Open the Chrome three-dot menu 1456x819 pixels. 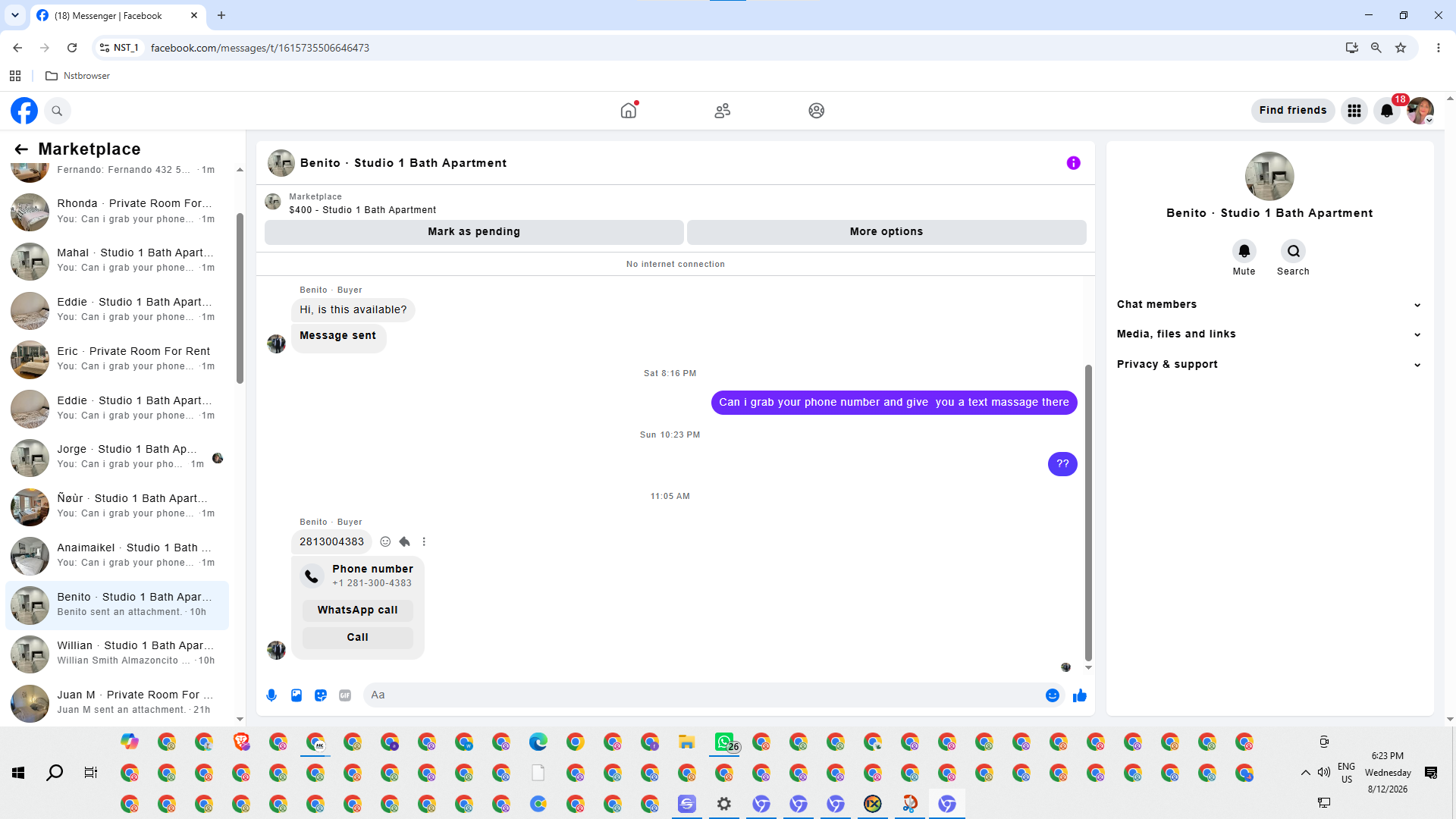coord(1439,48)
